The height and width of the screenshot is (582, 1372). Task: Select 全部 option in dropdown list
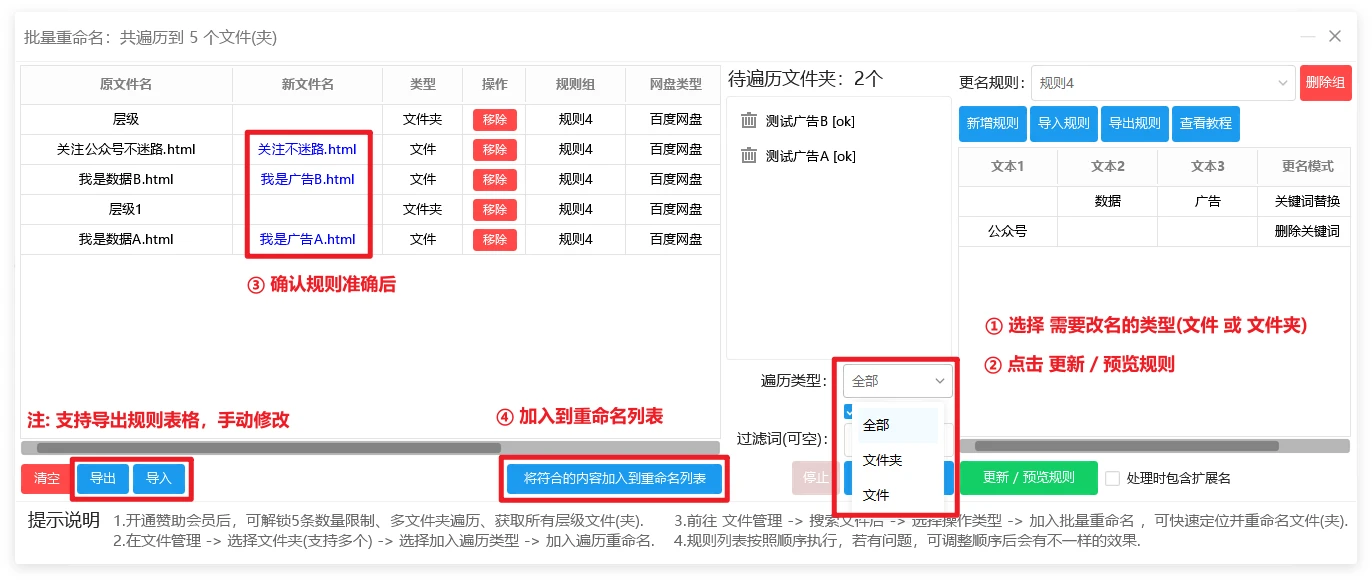[876, 425]
